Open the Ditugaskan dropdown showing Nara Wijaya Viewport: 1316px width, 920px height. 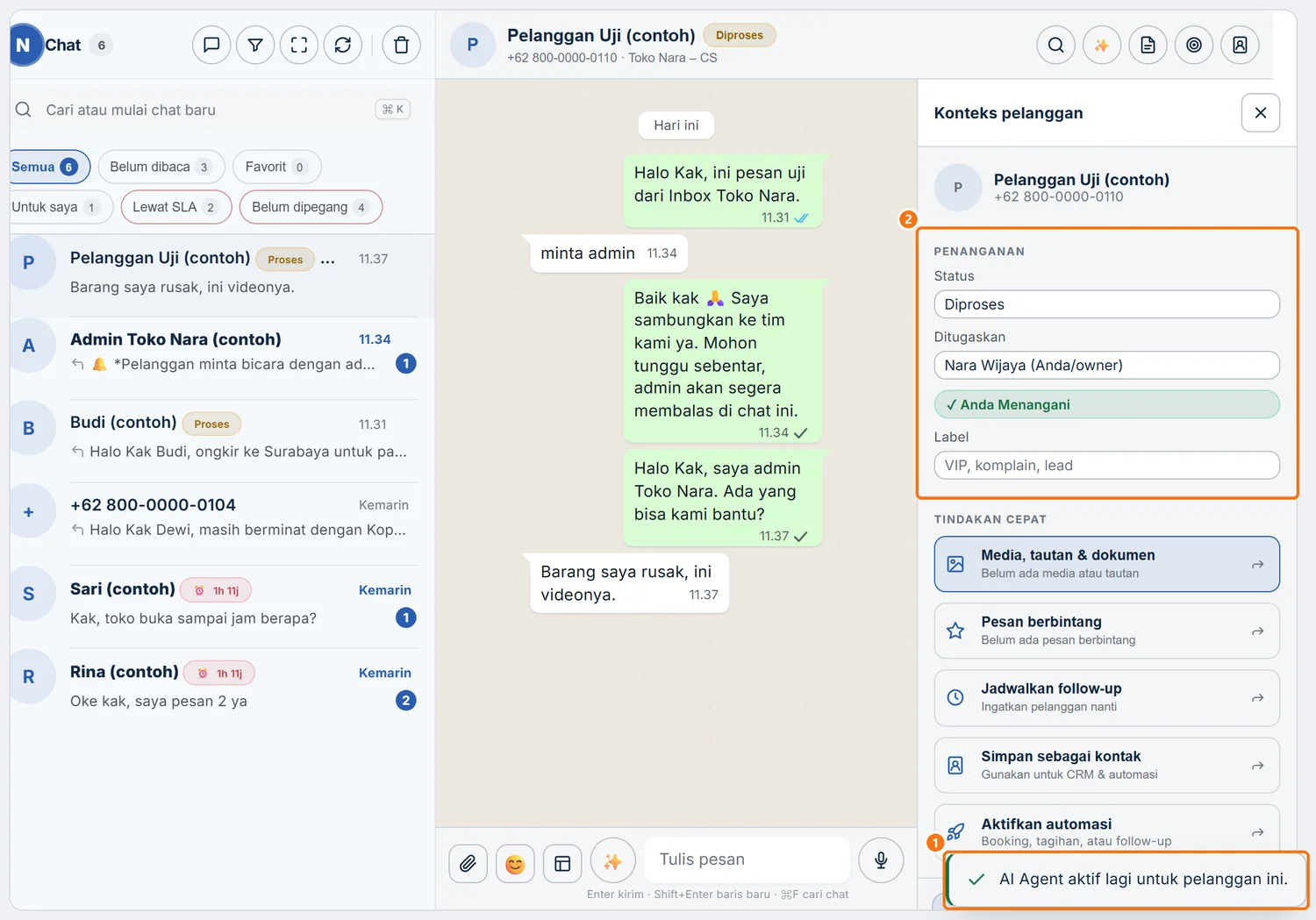(x=1106, y=365)
